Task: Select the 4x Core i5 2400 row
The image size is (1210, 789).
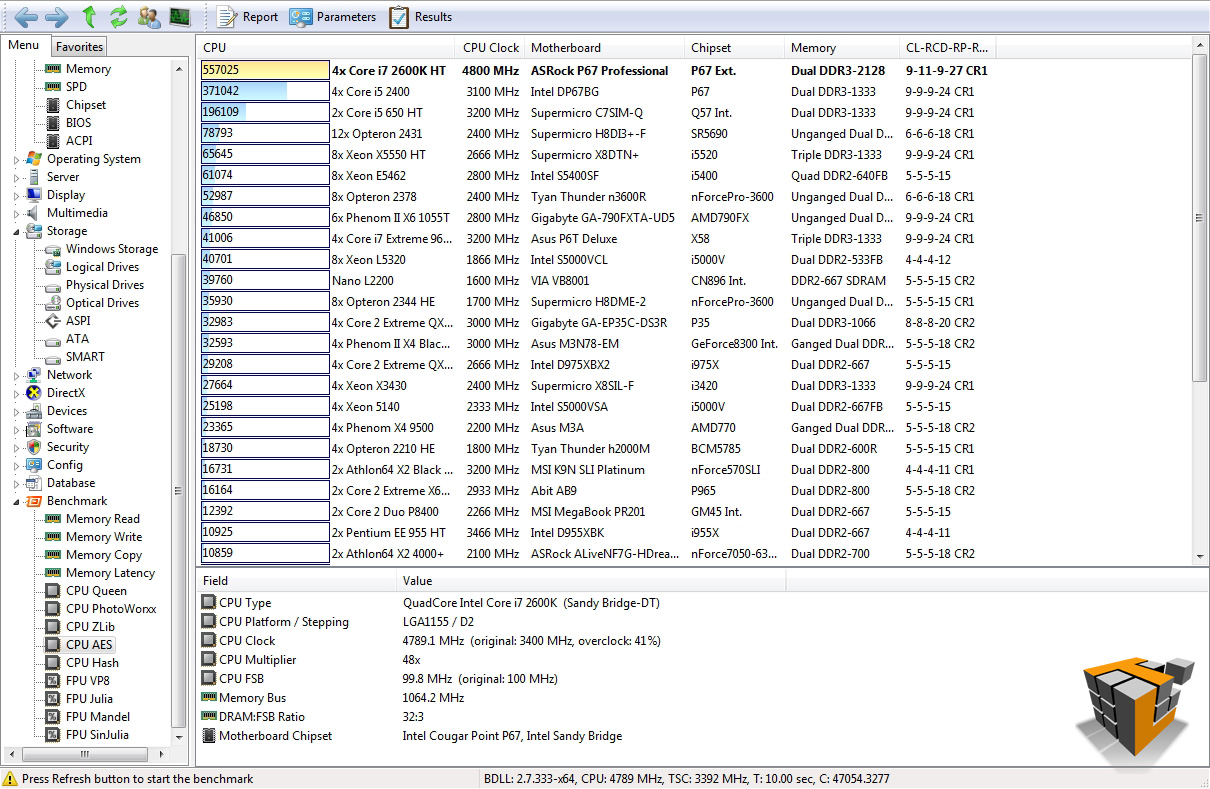Action: tap(598, 92)
